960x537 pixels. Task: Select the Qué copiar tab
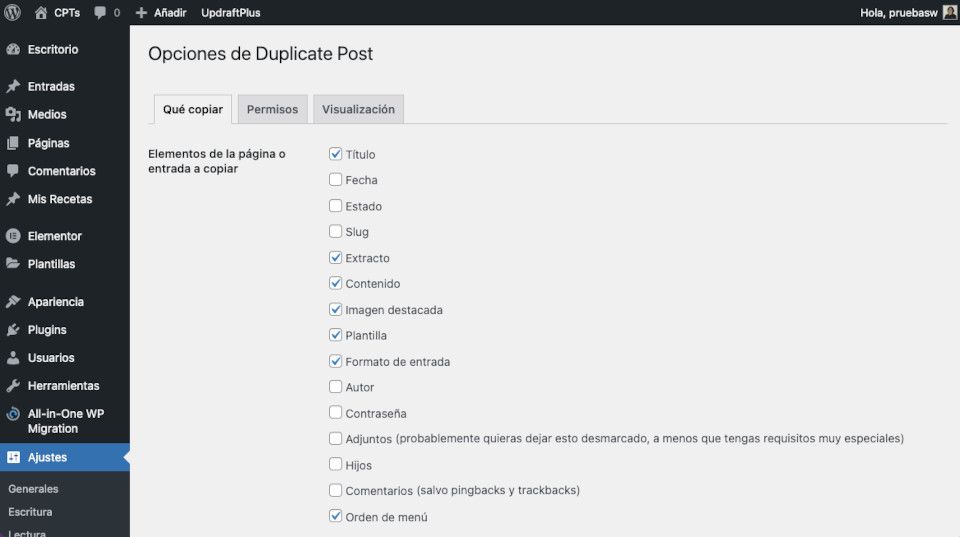193,109
